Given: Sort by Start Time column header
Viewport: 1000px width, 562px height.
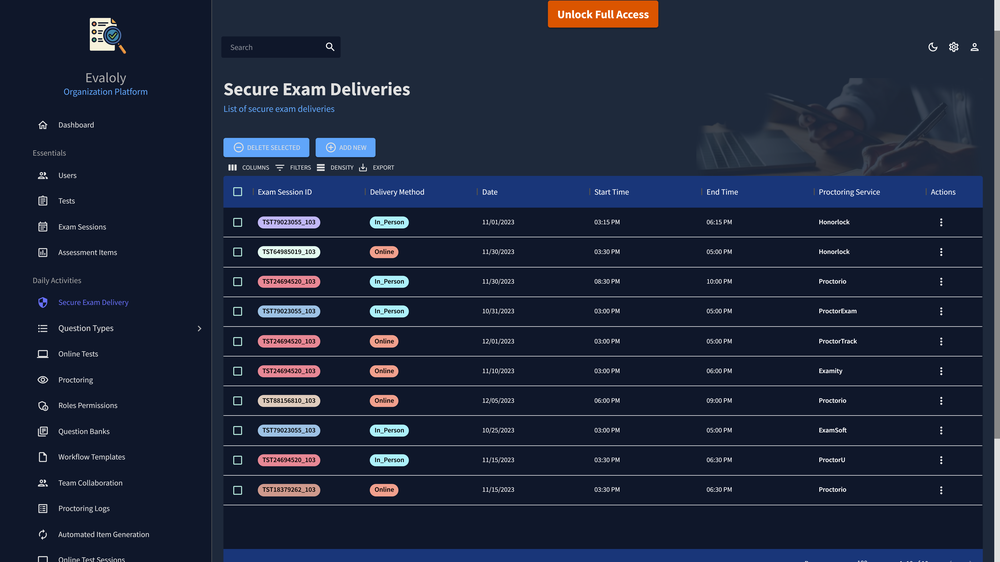Looking at the screenshot, I should coord(611,192).
